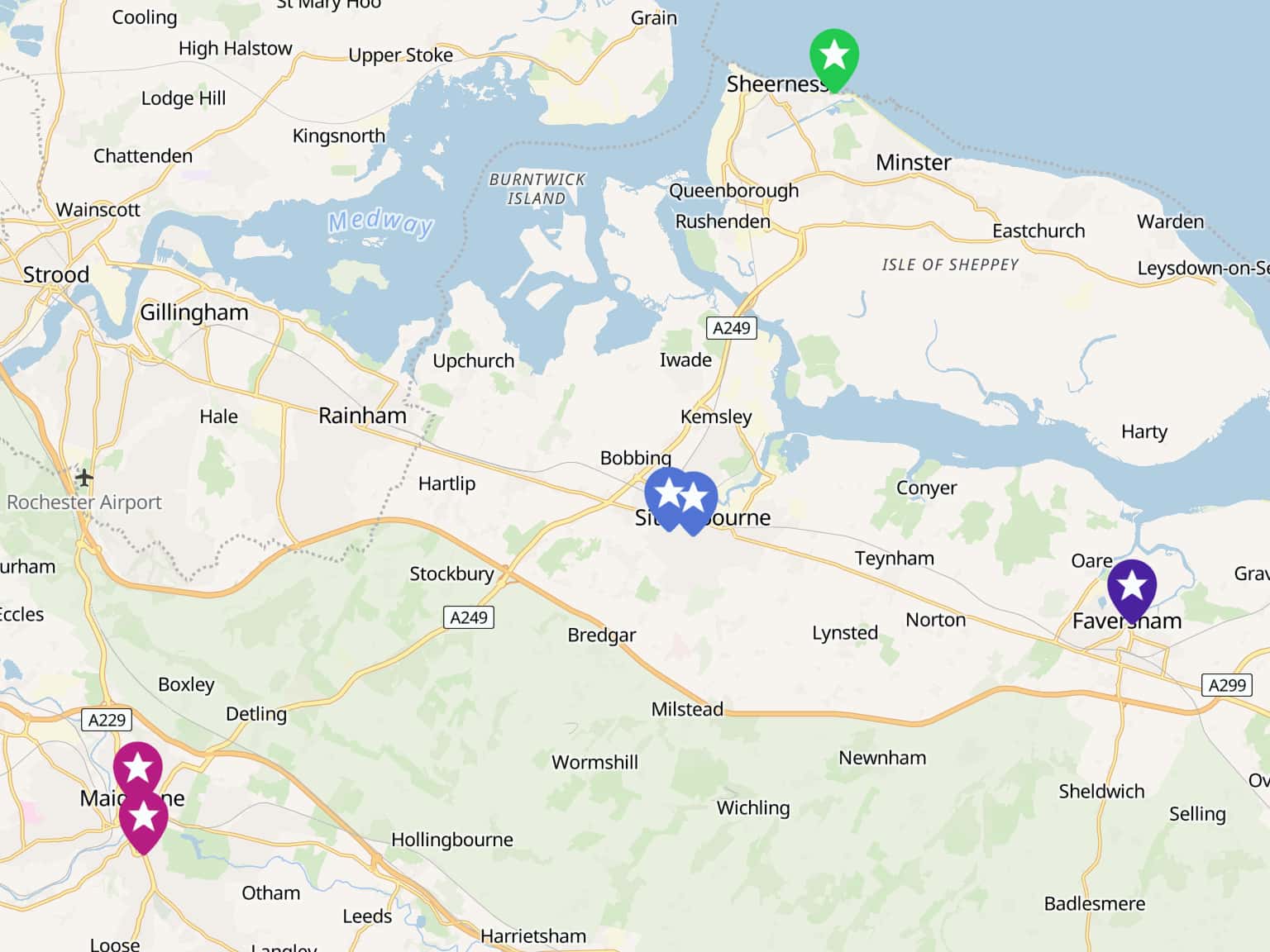Select the dark purple star marker at Faversham
Screen dimensions: 1270x952
click(x=1131, y=588)
